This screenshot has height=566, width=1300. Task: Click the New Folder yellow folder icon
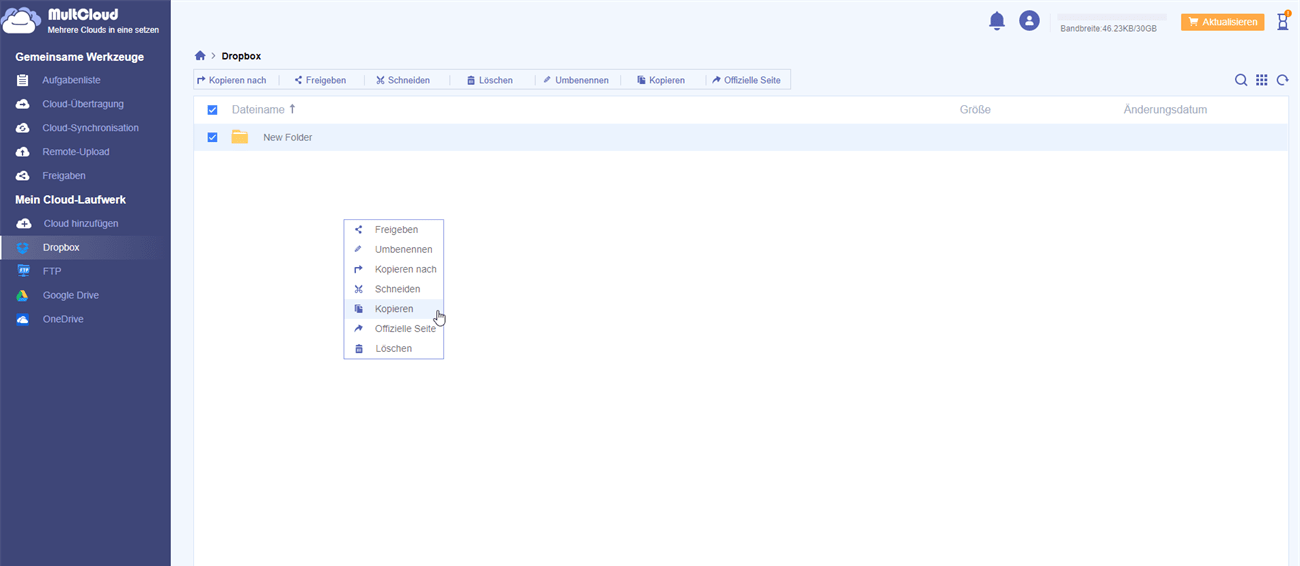240,137
